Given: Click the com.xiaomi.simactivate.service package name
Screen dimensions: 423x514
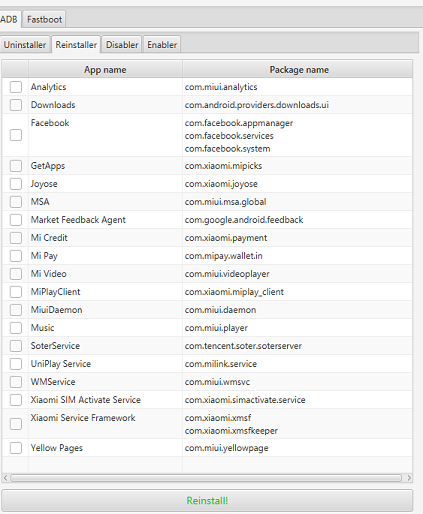Looking at the screenshot, I should click(x=245, y=400).
